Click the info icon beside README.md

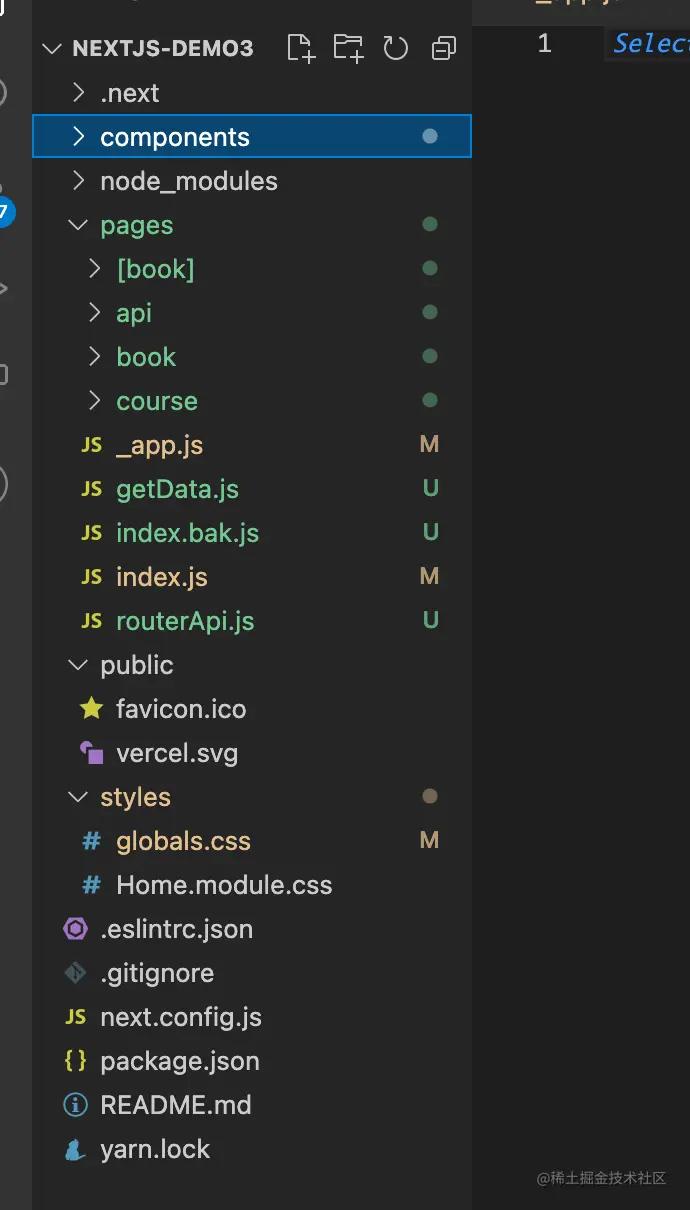pyautogui.click(x=75, y=1105)
